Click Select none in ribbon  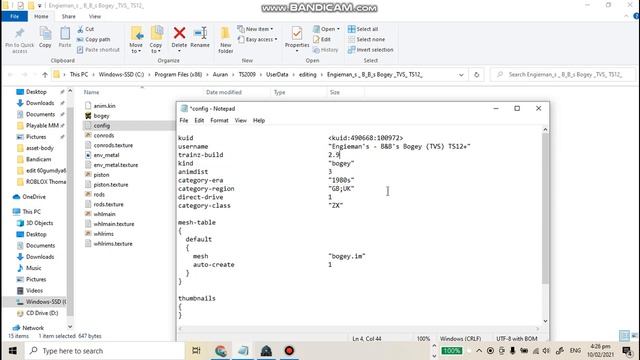tap(366, 39)
